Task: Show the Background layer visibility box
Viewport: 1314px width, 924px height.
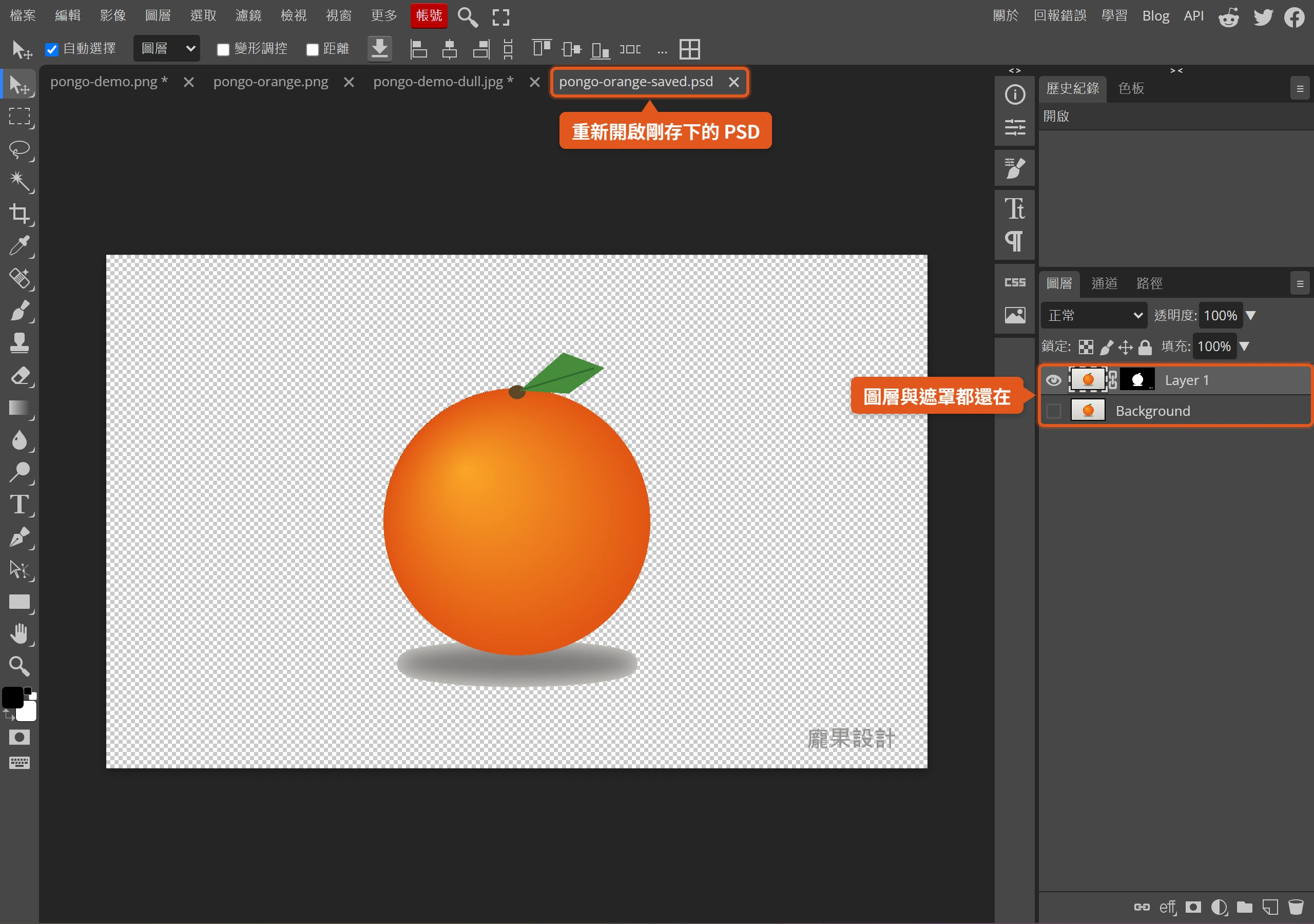Action: point(1053,411)
